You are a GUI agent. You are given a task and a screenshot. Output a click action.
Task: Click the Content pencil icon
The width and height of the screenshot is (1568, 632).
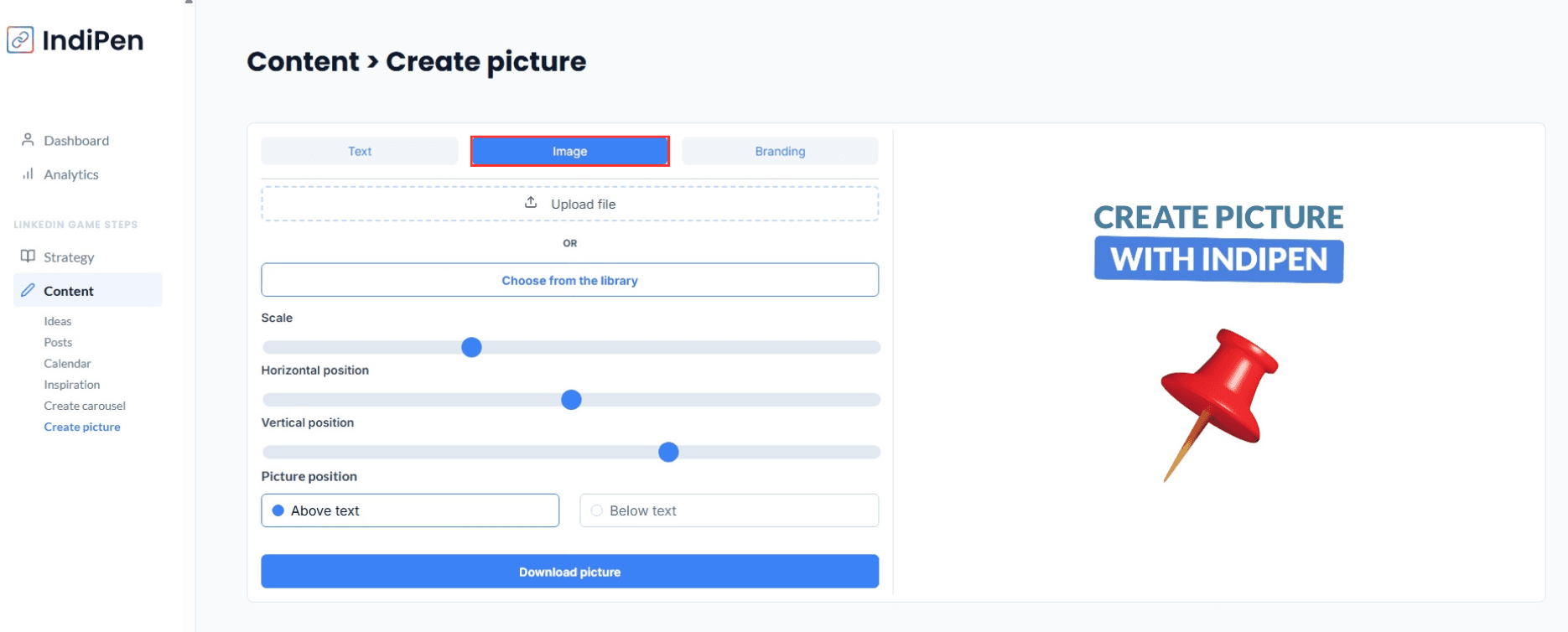(x=28, y=290)
